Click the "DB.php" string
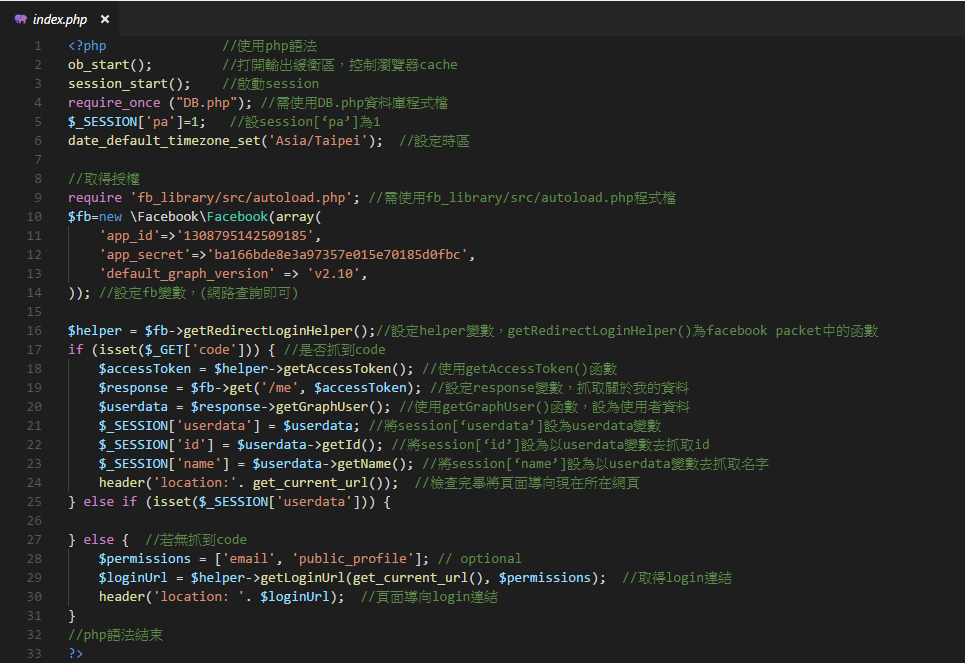Viewport: 965px width, 663px height. click(206, 103)
